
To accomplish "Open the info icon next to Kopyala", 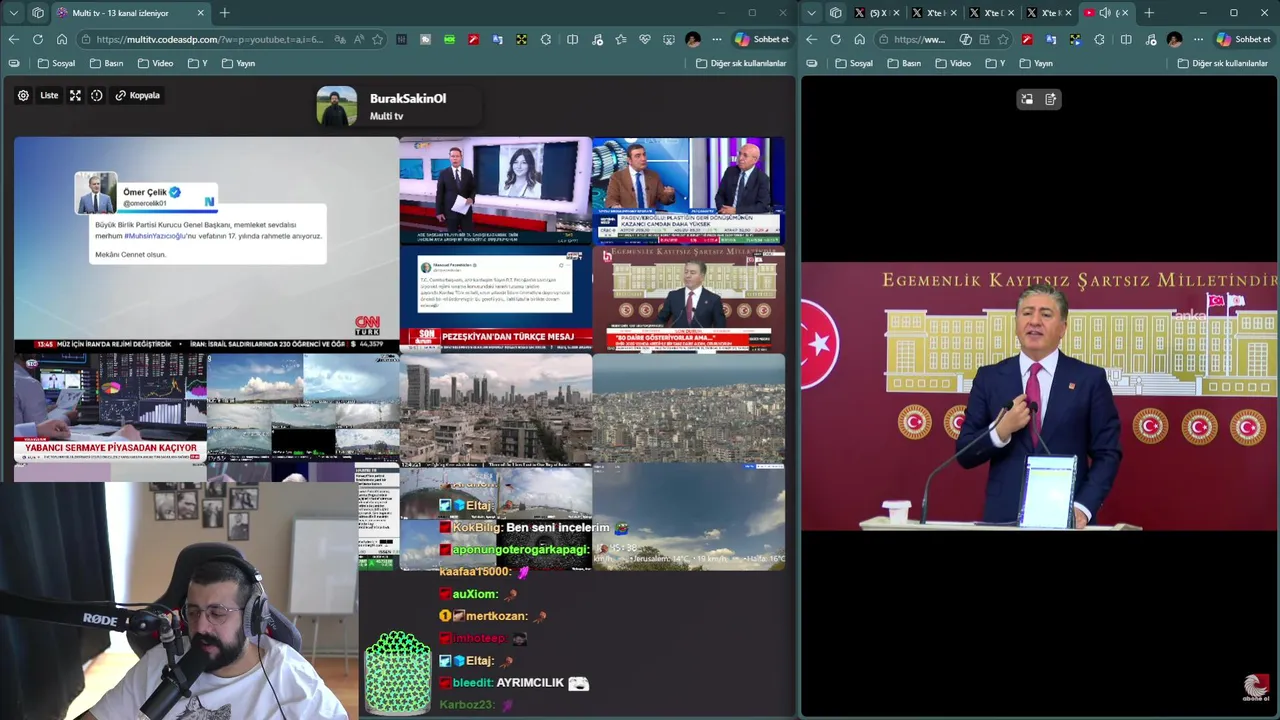I will pos(97,95).
